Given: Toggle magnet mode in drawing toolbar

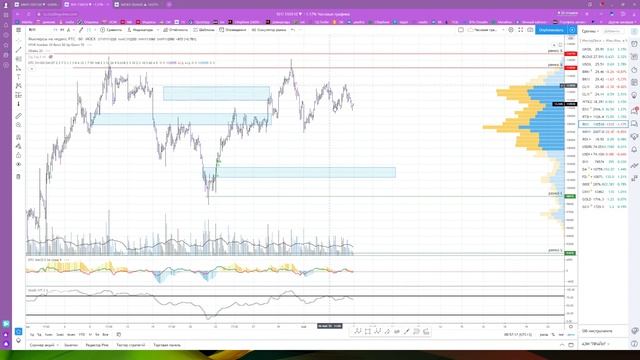Looking at the screenshot, I should coord(18,137).
